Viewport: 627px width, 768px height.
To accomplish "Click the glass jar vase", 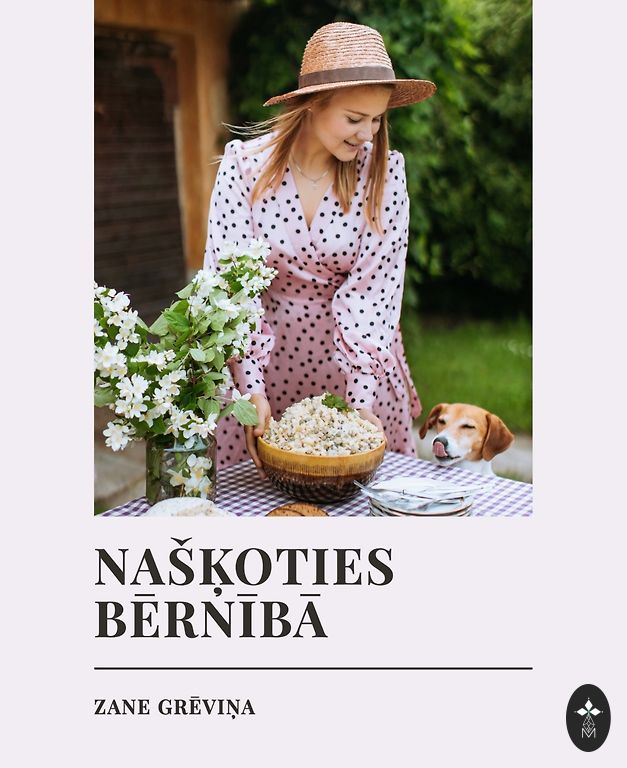I will click(181, 469).
